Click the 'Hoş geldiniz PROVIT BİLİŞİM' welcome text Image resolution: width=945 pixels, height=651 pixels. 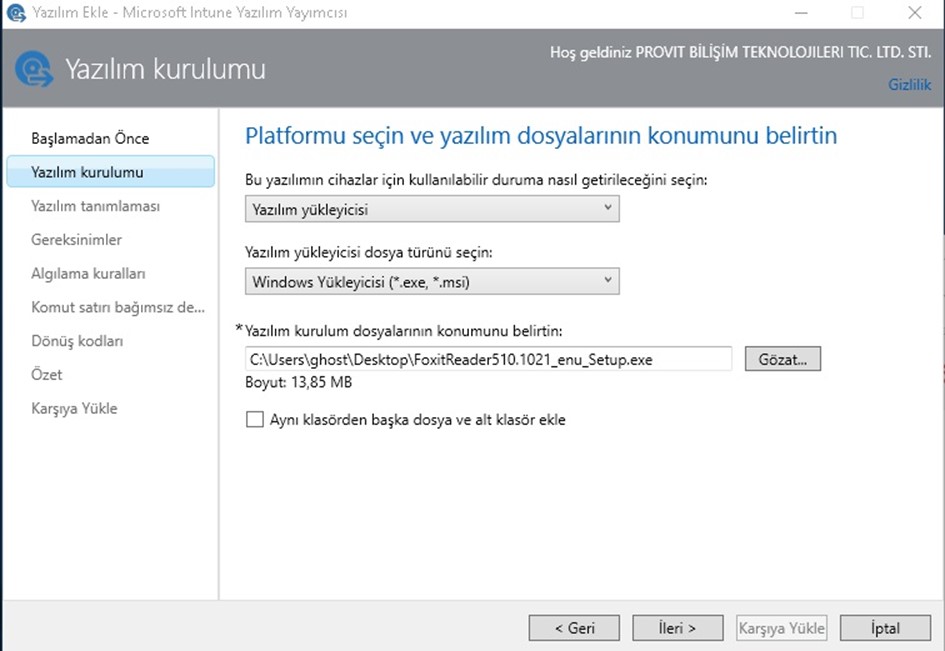point(740,52)
